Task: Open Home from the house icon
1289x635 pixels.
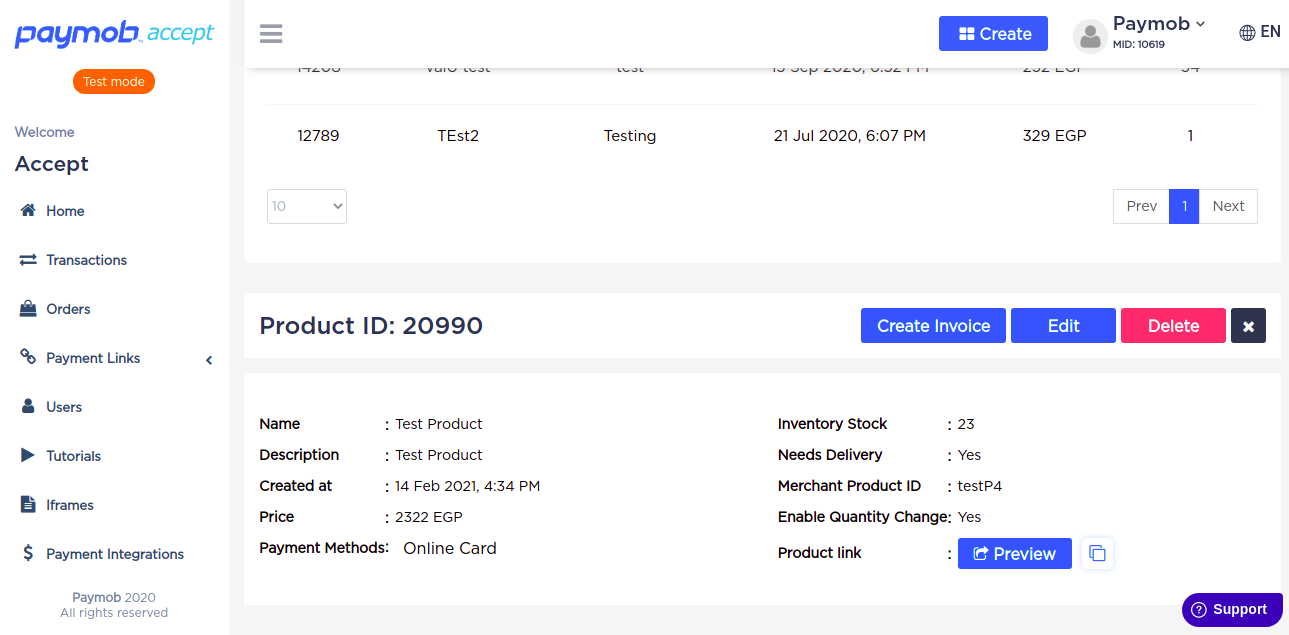Action: click(28, 211)
